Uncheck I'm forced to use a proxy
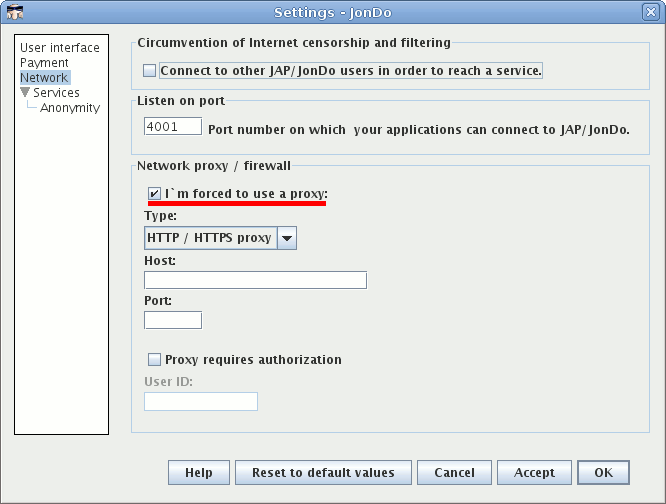 coord(154,194)
